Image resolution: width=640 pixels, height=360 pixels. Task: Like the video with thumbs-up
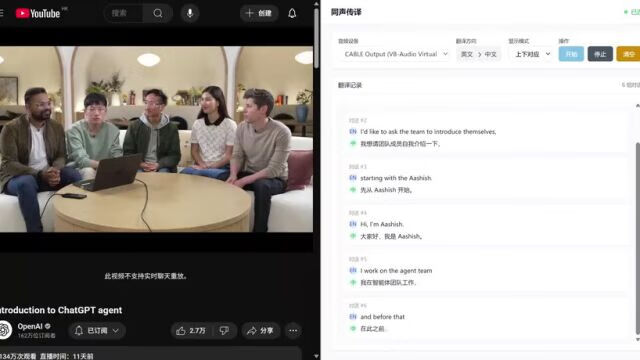[191, 331]
